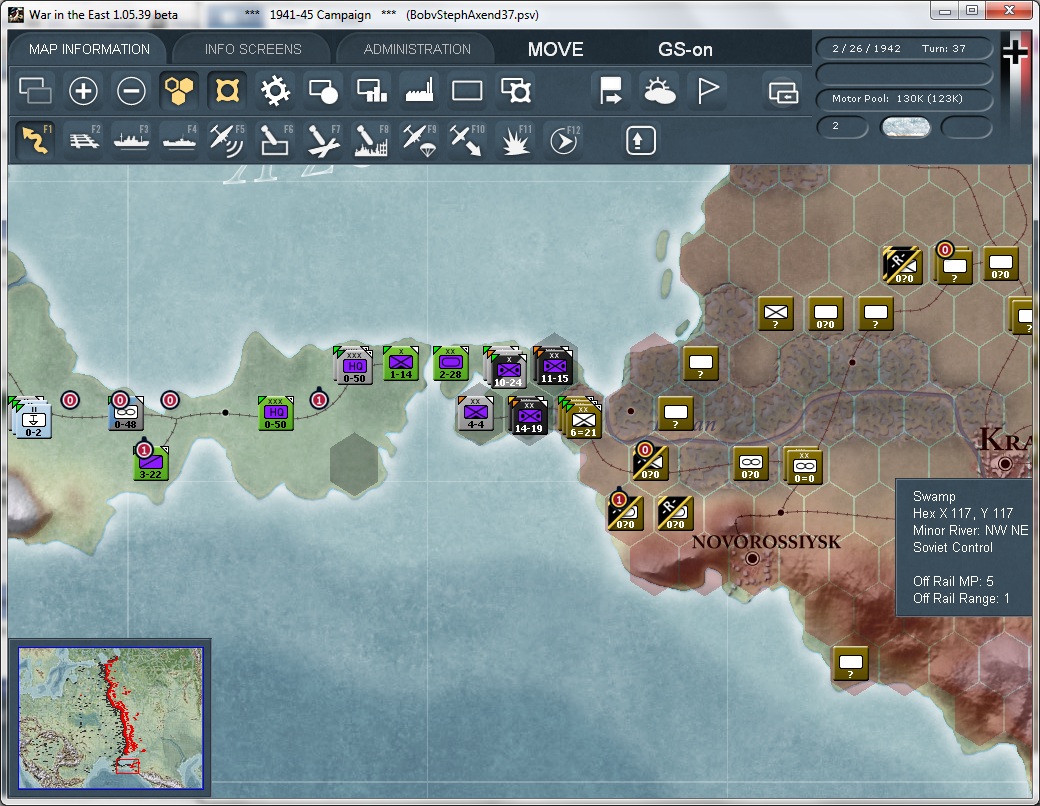Select F2 Rail movement mode icon
The height and width of the screenshot is (806, 1040).
[x=84, y=140]
